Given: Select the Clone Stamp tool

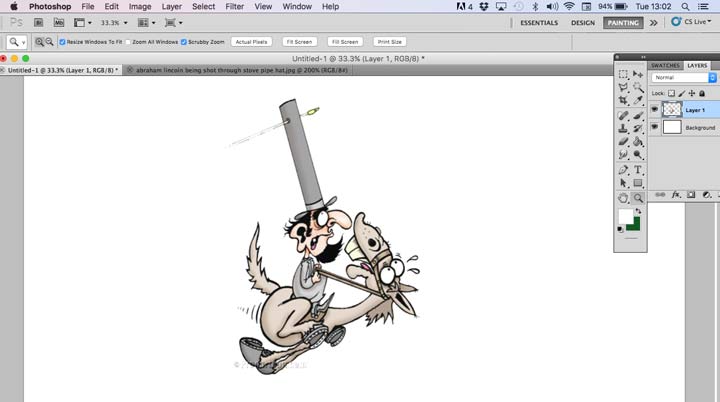Looking at the screenshot, I should [623, 129].
